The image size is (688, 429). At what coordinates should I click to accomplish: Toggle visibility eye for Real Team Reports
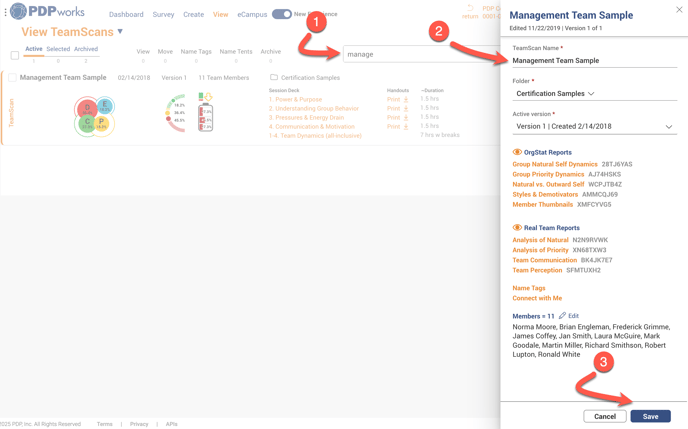pos(517,228)
